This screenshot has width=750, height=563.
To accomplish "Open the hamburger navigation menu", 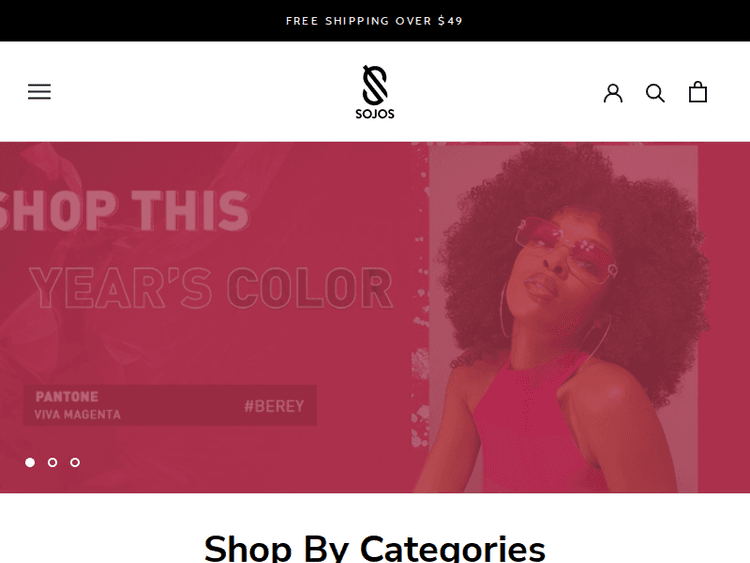I will (39, 91).
